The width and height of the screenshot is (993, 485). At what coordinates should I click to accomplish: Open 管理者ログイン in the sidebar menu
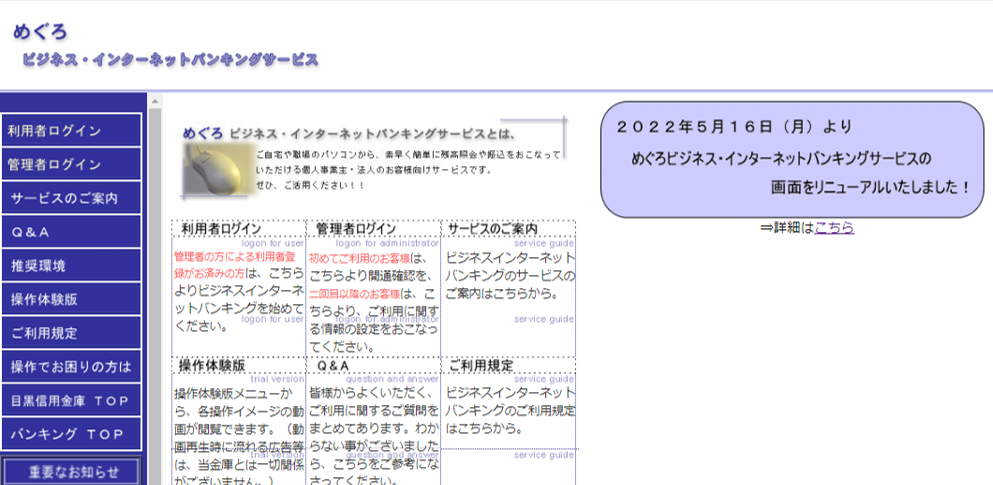click(71, 164)
